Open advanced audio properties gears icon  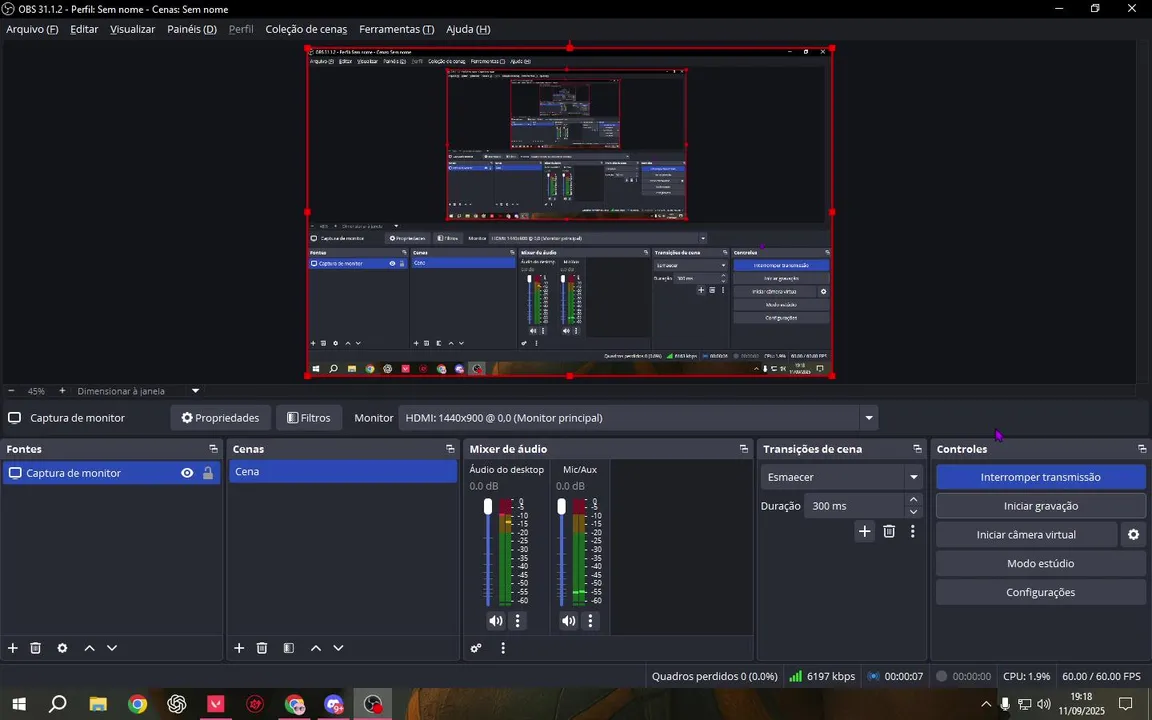tap(476, 648)
